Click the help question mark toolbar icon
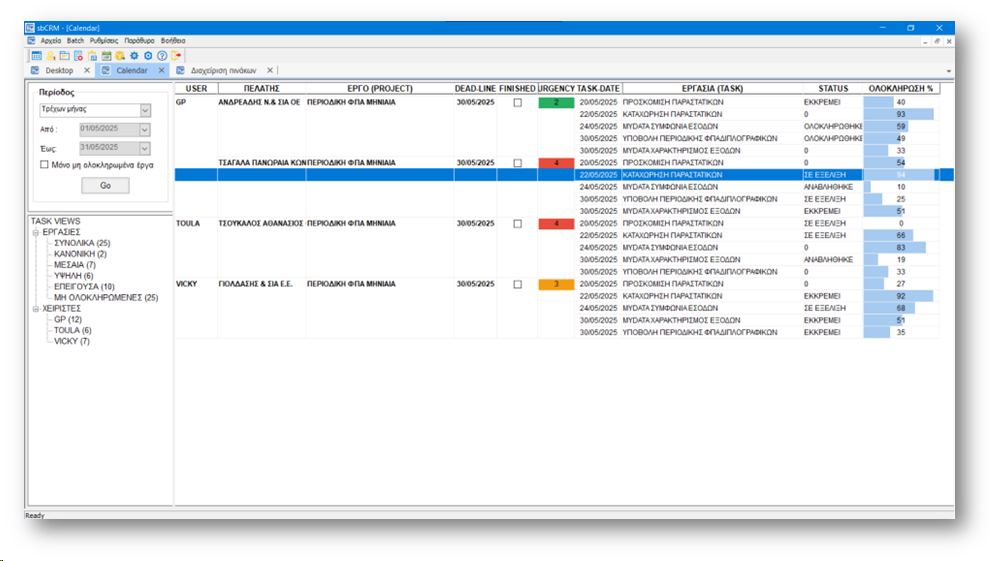 pyautogui.click(x=162, y=56)
